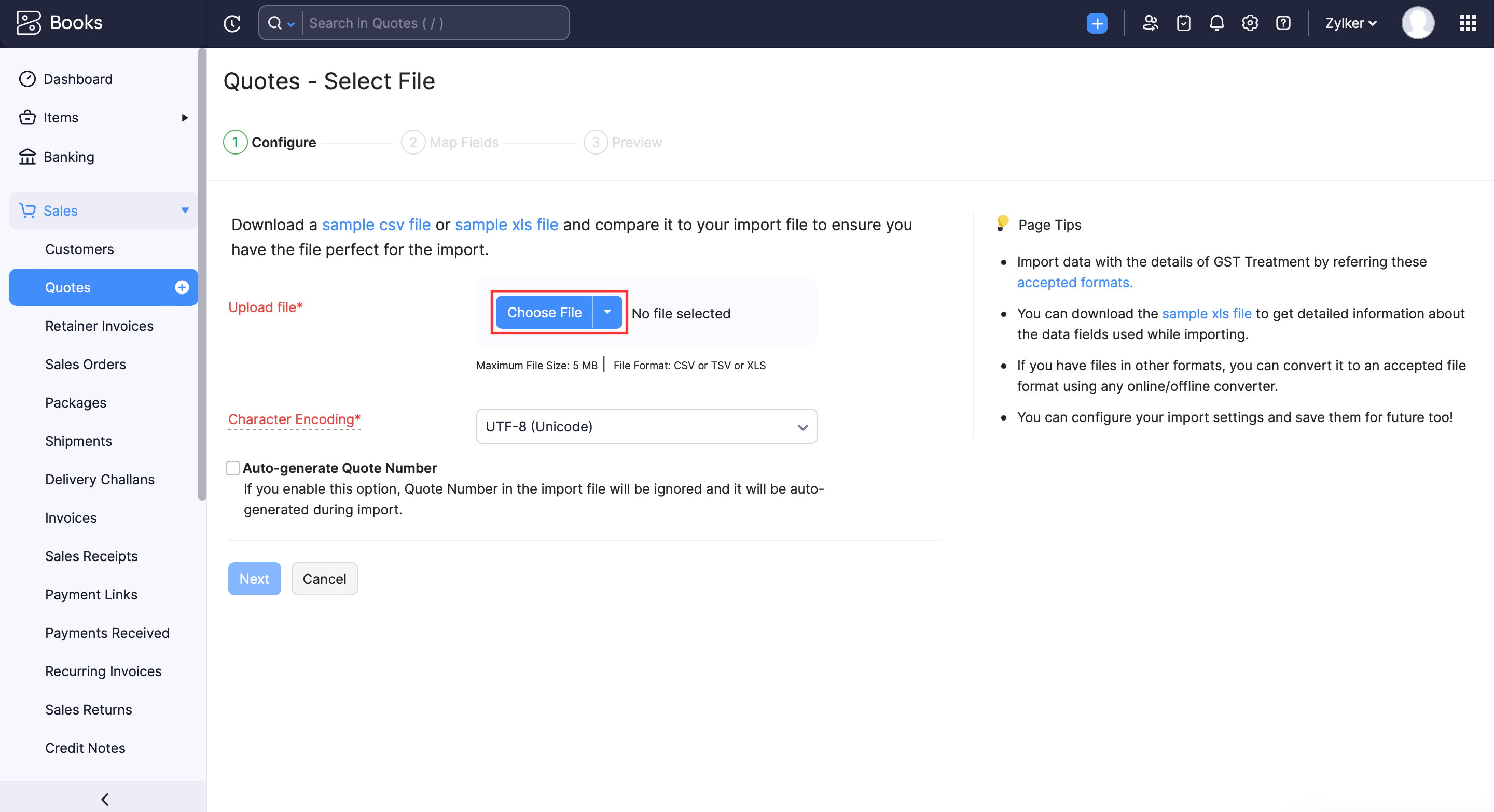
Task: Click the Map Fields step 2 tab
Action: pos(451,142)
